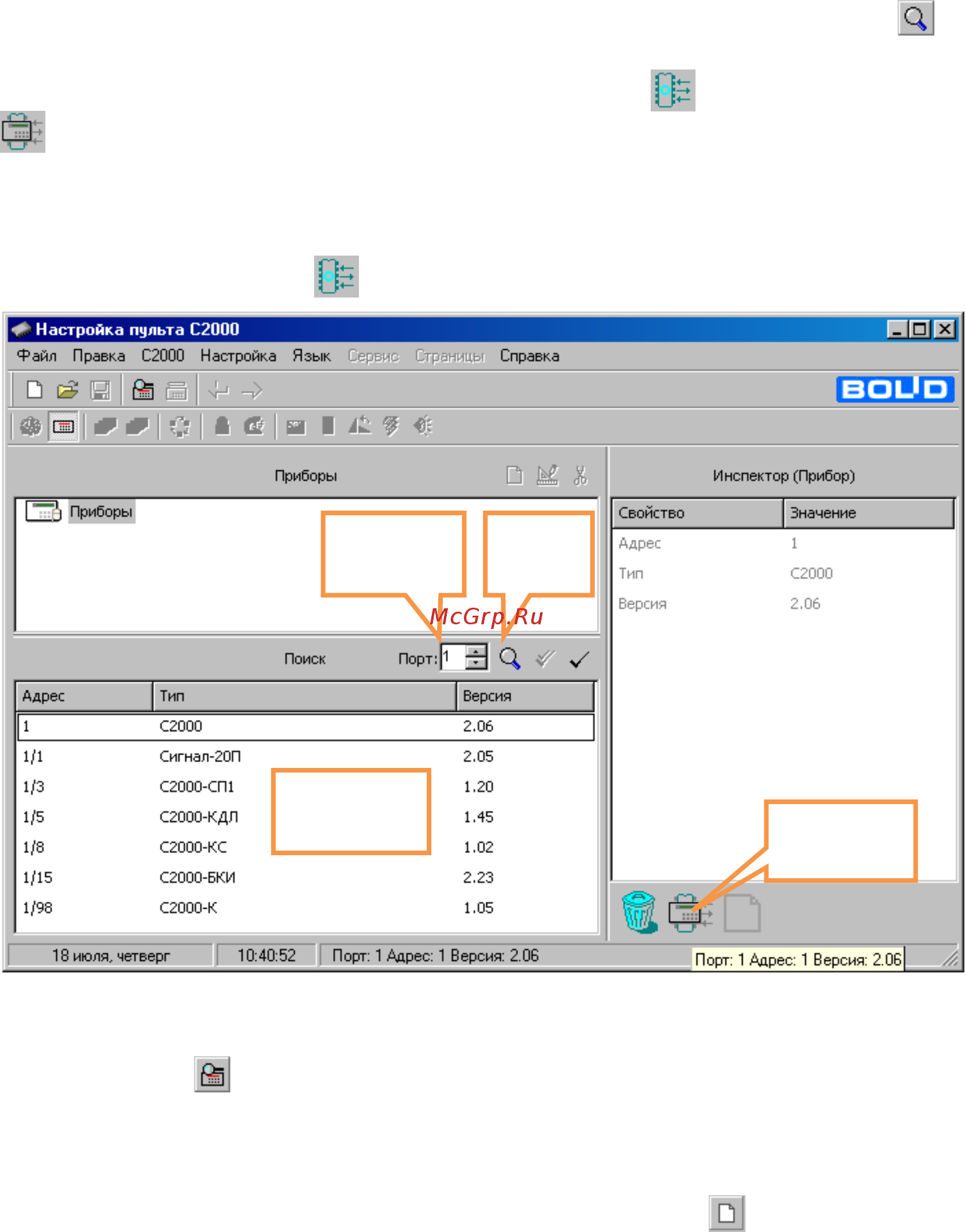Open the Настройка menu
This screenshot has width=966, height=1232.
[238, 356]
